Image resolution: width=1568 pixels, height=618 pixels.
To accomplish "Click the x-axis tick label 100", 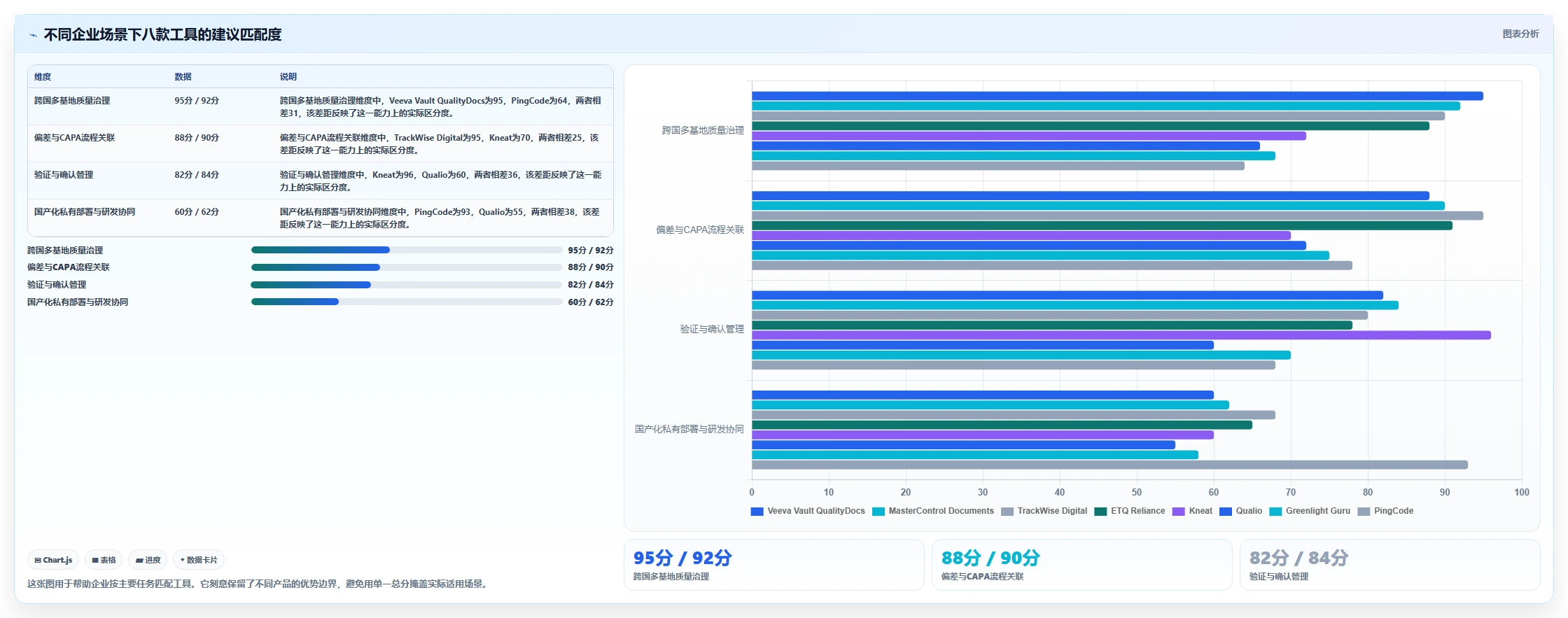I will coord(1522,492).
